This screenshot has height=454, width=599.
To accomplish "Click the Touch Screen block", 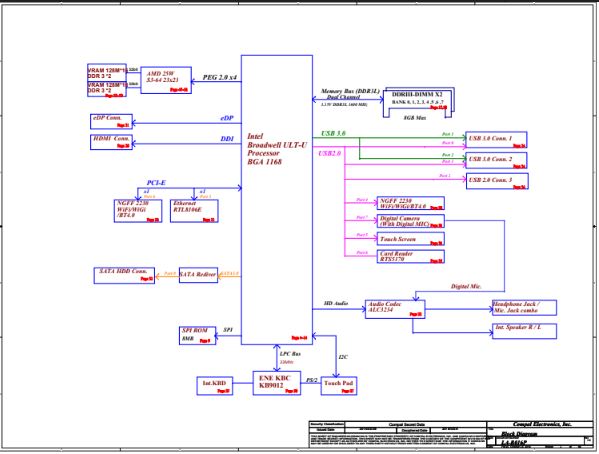I will click(x=410, y=239).
